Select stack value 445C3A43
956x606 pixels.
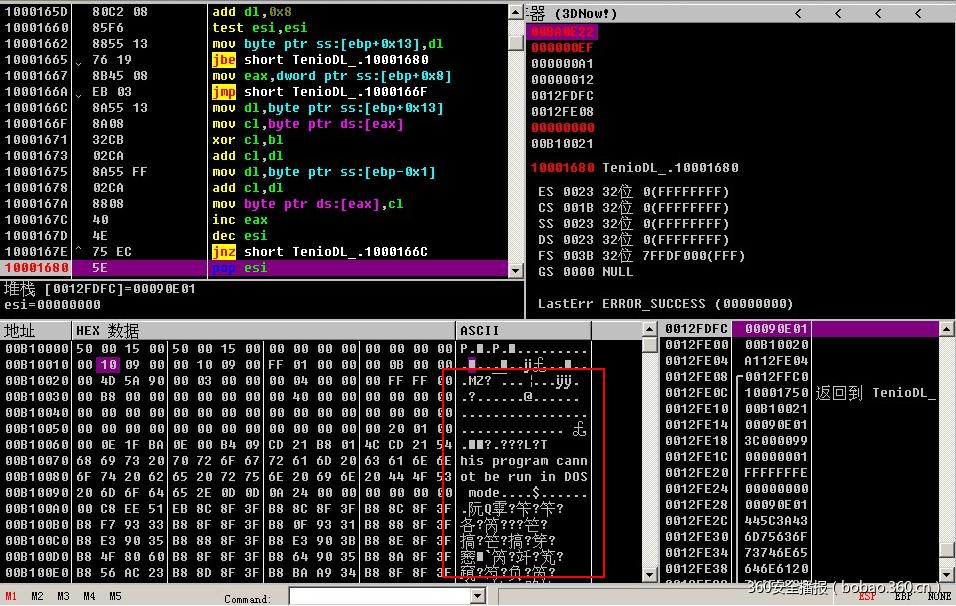click(x=776, y=521)
